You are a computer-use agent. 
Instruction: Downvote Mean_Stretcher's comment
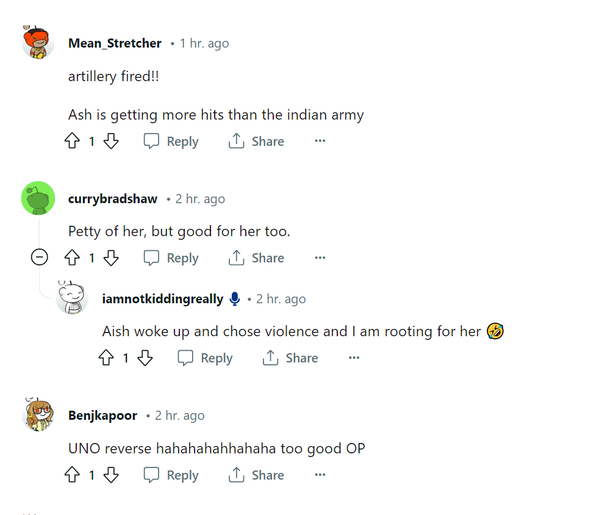tap(111, 142)
